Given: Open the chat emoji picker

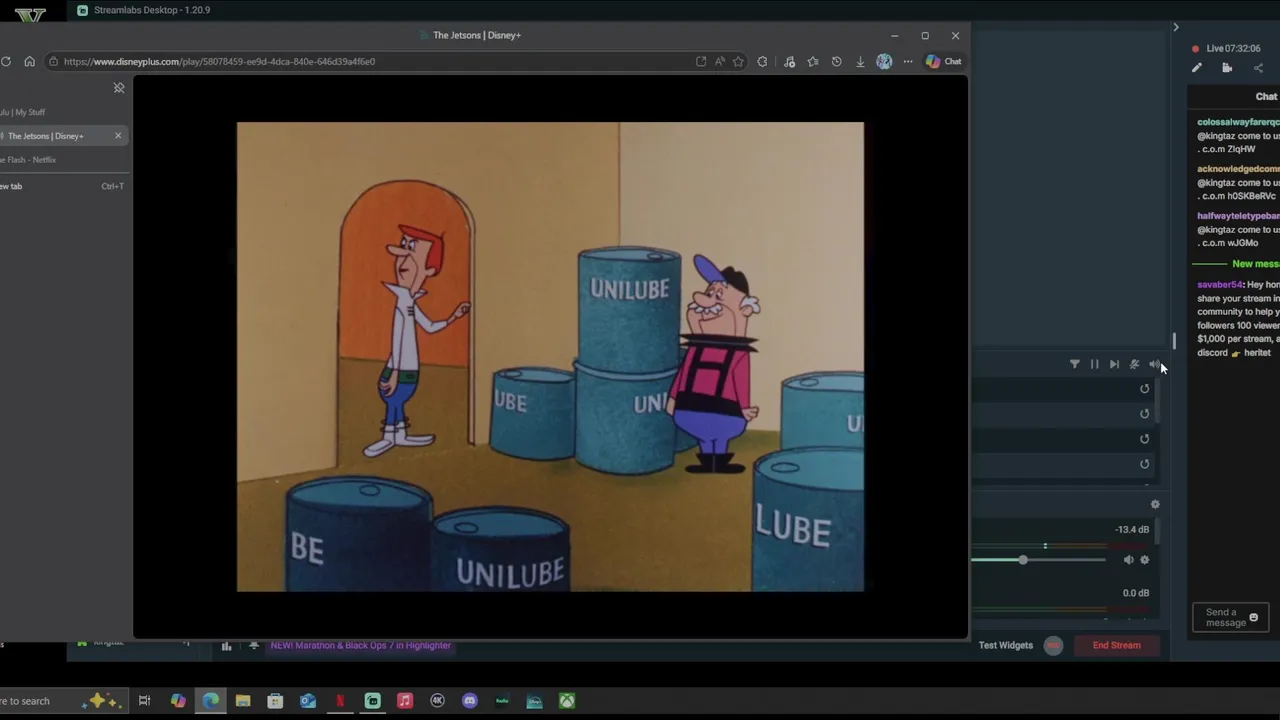Looking at the screenshot, I should pyautogui.click(x=1254, y=618).
